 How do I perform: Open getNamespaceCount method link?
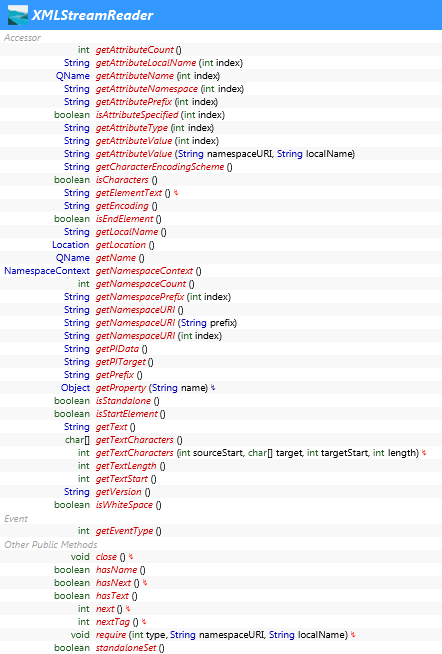141,284
